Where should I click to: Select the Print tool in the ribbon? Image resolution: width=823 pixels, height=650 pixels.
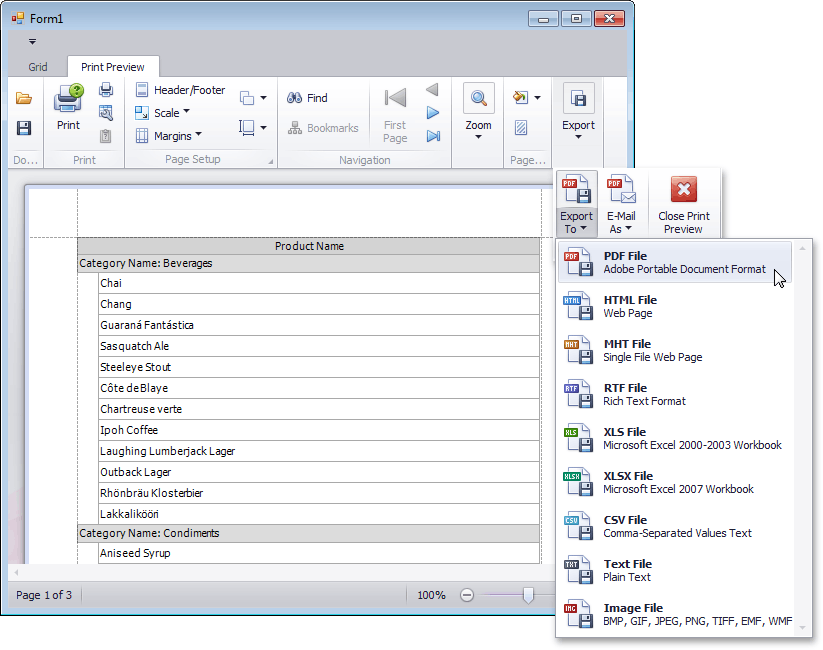[x=67, y=110]
